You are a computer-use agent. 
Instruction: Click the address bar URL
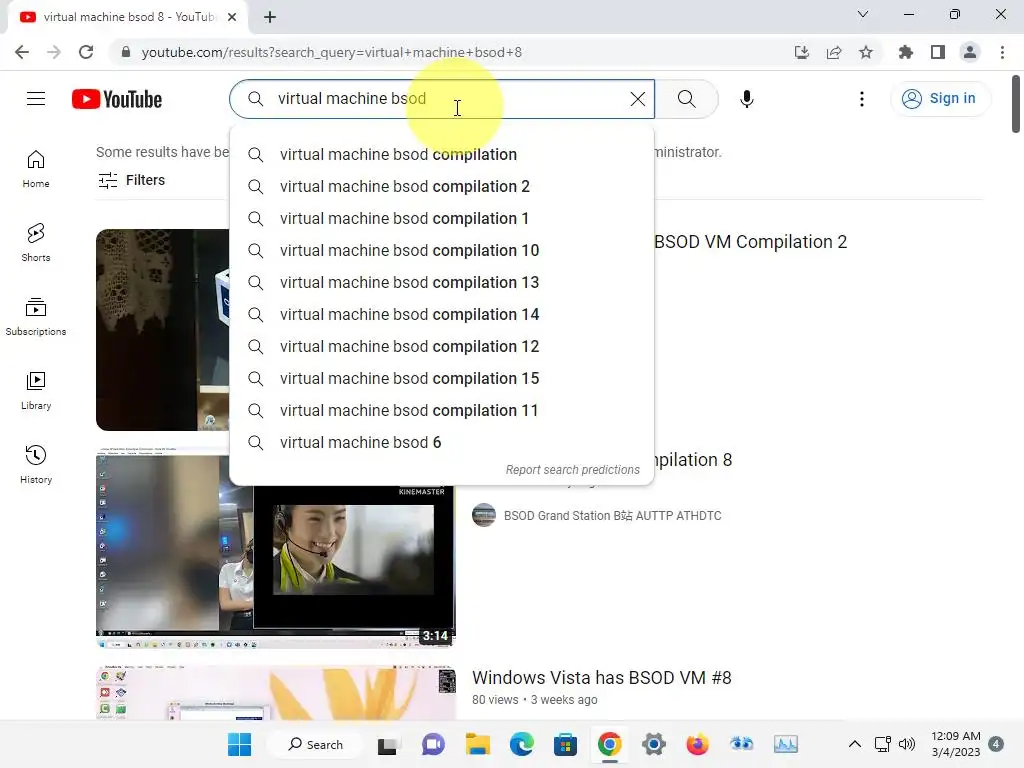332,52
